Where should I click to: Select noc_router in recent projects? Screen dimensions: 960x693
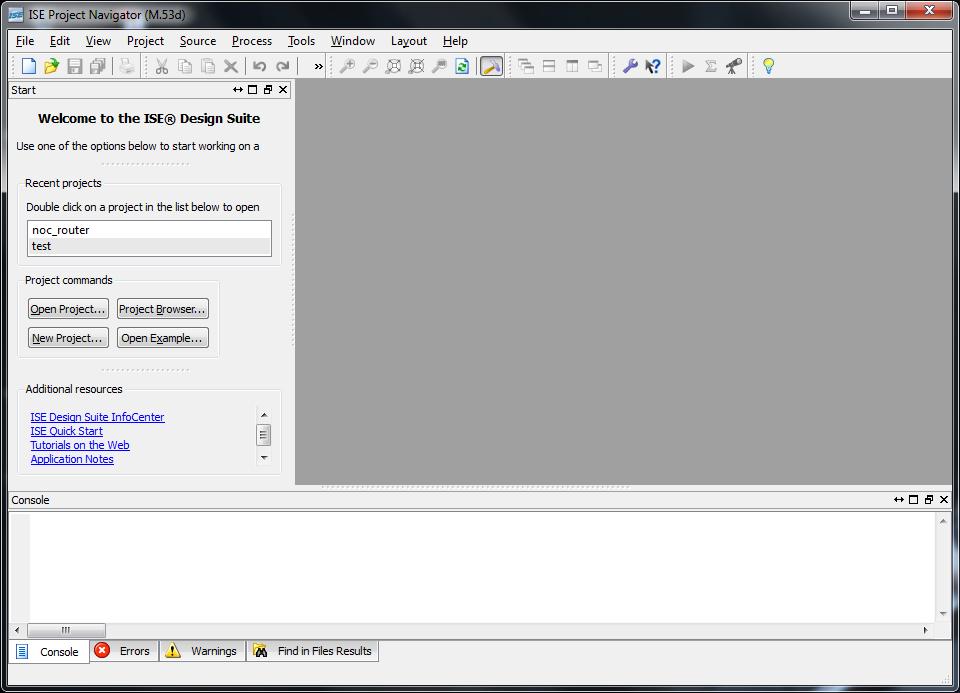[149, 230]
